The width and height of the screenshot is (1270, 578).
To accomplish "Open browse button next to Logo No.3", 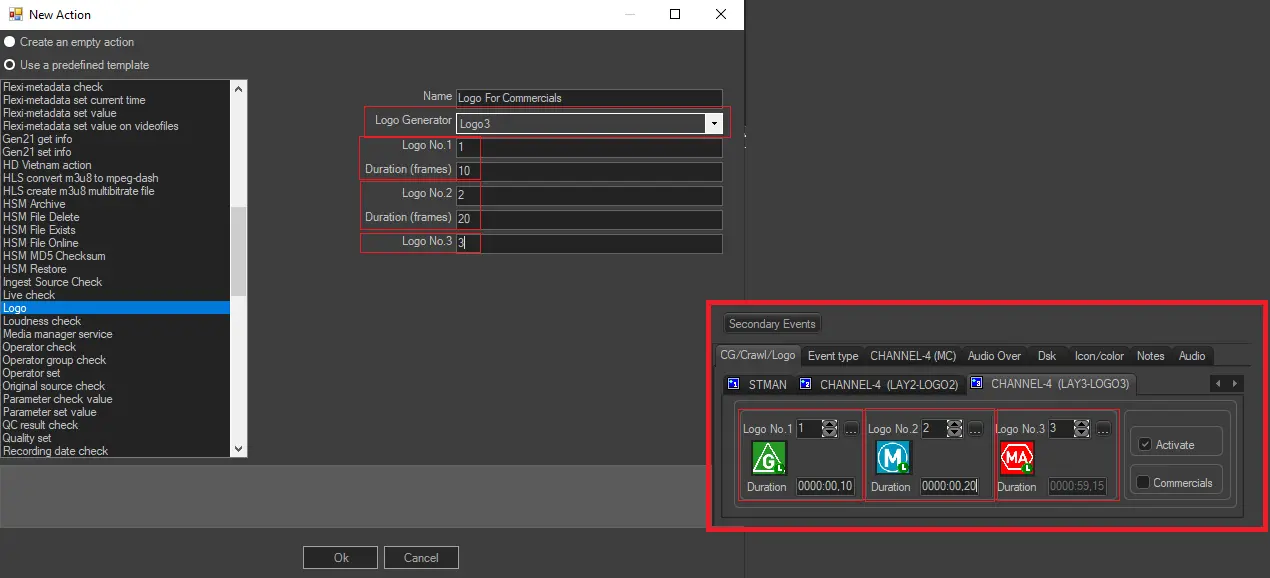I will [1103, 429].
